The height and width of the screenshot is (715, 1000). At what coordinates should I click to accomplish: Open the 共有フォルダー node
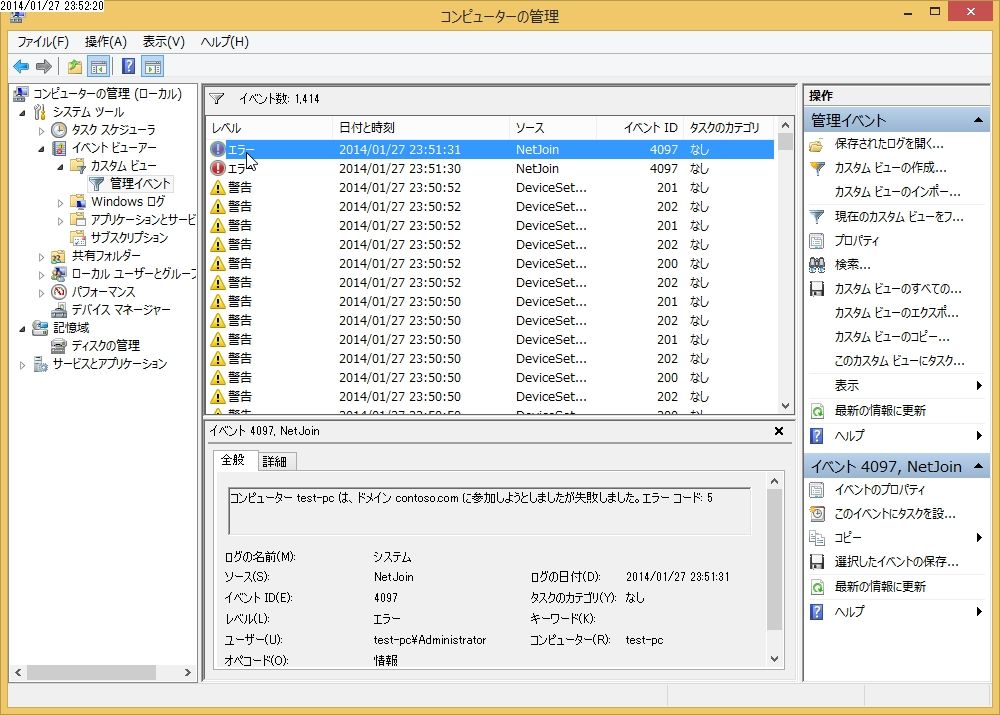pos(106,256)
